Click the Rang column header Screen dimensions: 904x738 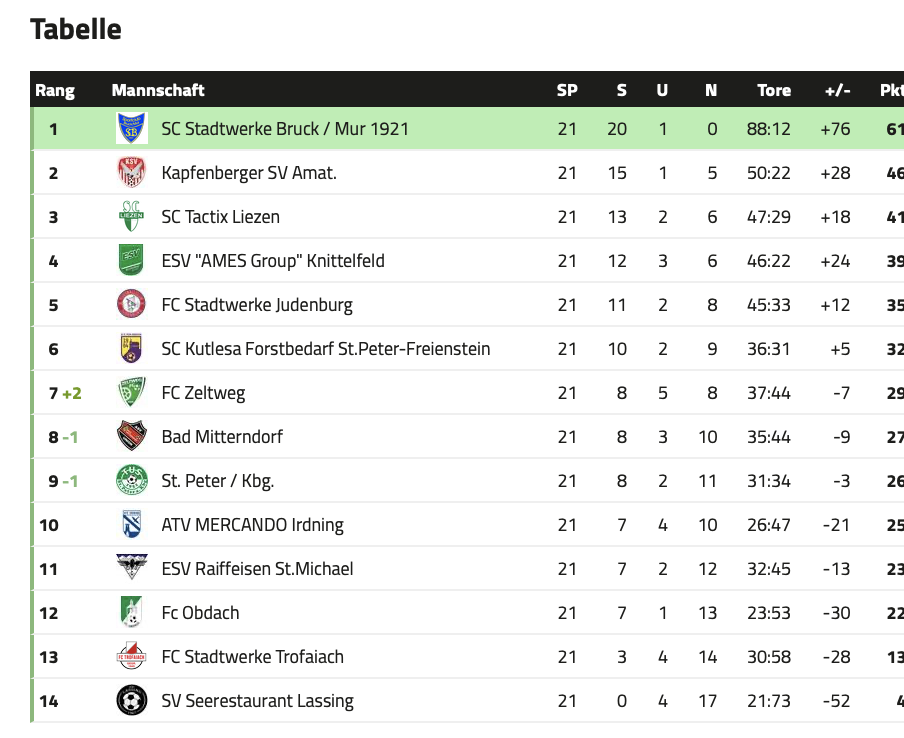coord(55,91)
